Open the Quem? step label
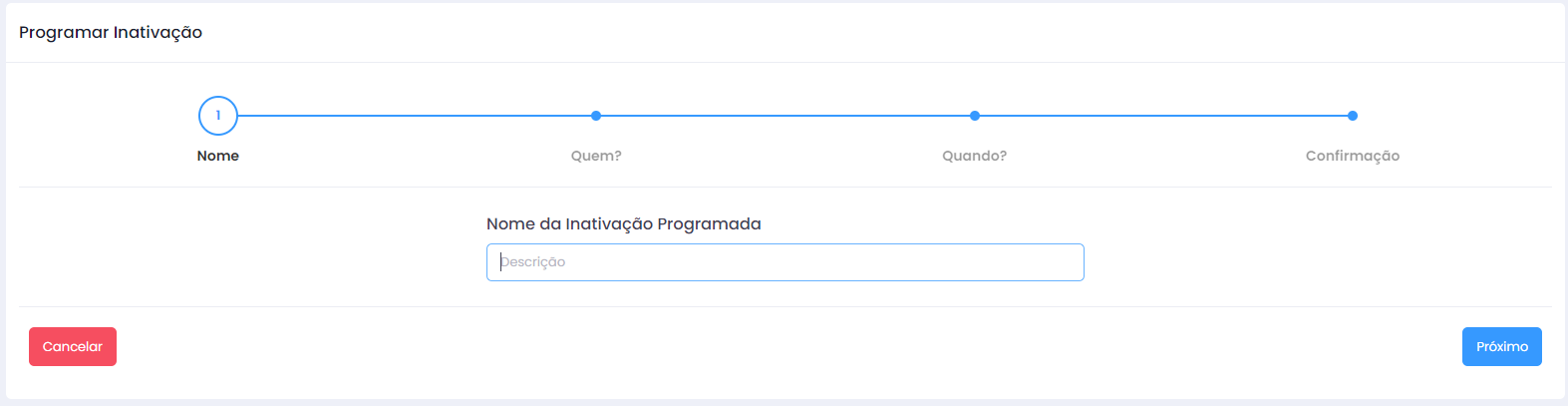 [x=596, y=156]
